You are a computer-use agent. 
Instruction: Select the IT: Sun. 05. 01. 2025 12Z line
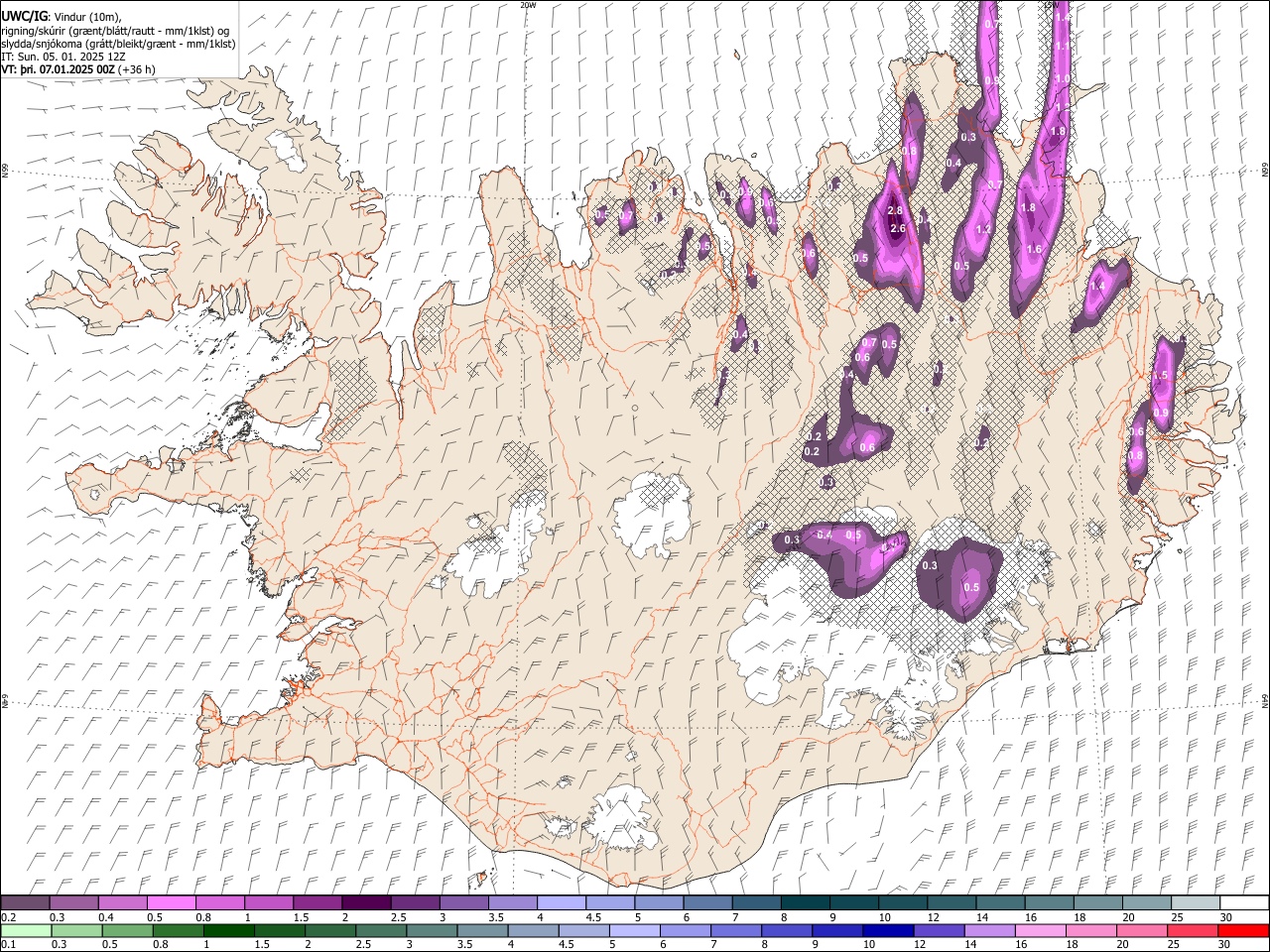(63, 57)
